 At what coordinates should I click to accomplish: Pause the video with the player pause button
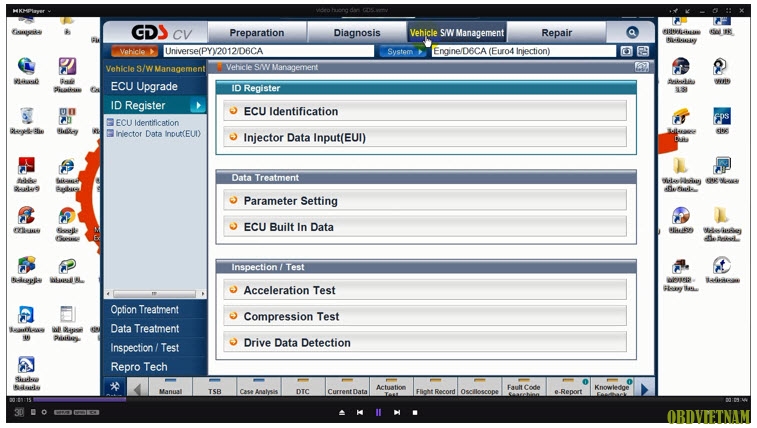tap(378, 412)
